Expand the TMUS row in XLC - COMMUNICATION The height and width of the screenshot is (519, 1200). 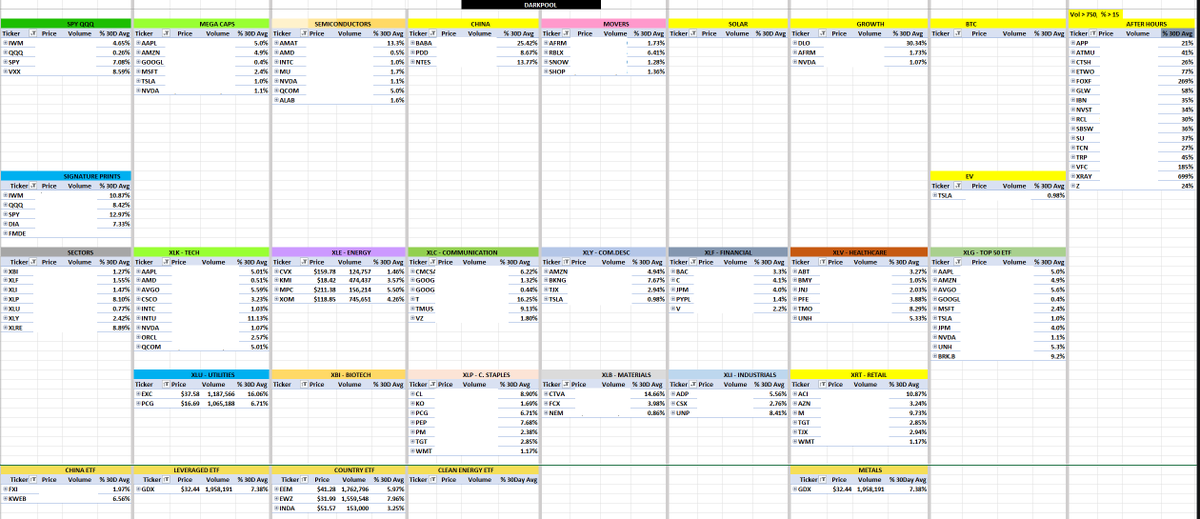[412, 309]
